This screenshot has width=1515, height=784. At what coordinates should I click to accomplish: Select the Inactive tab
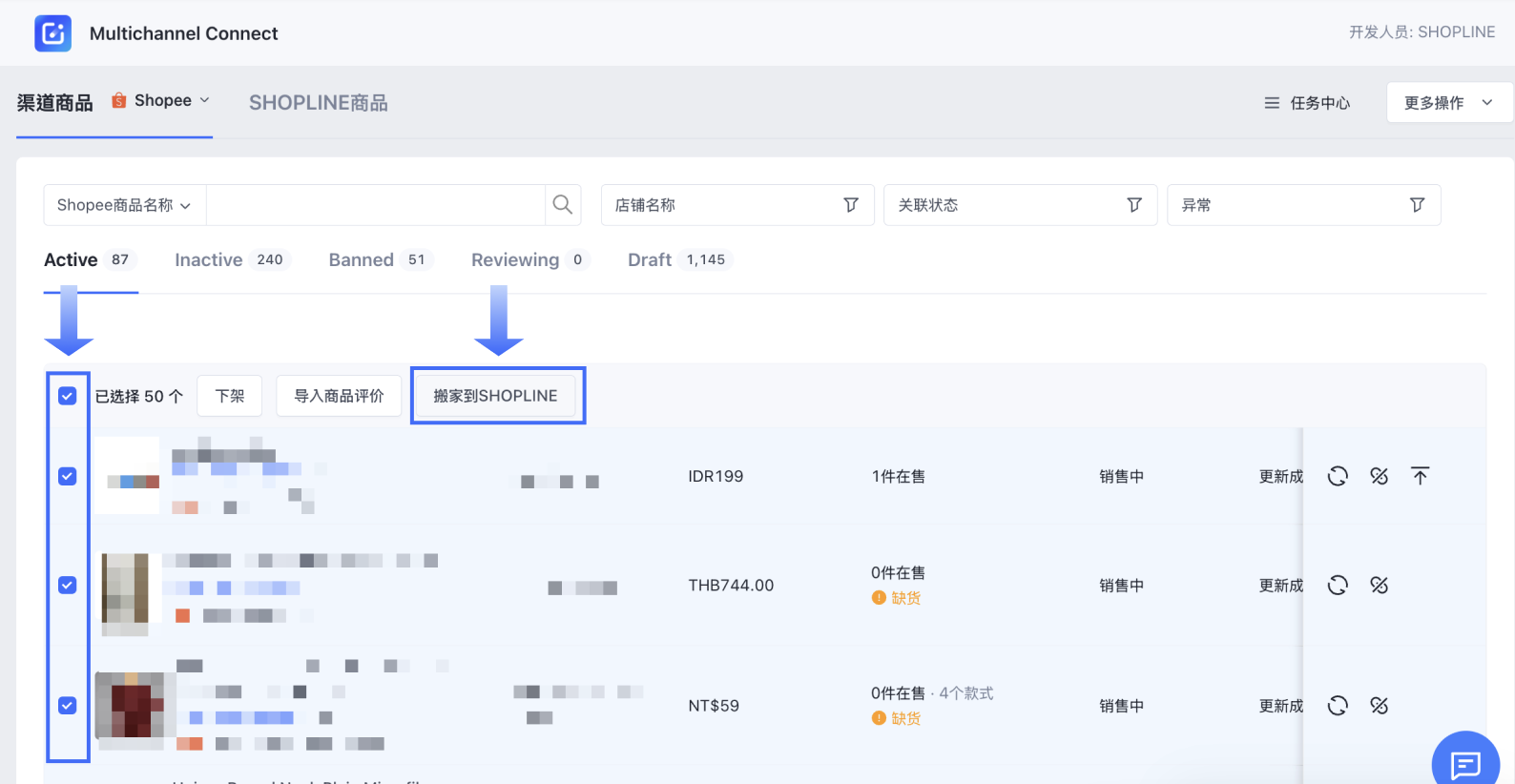pyautogui.click(x=233, y=259)
